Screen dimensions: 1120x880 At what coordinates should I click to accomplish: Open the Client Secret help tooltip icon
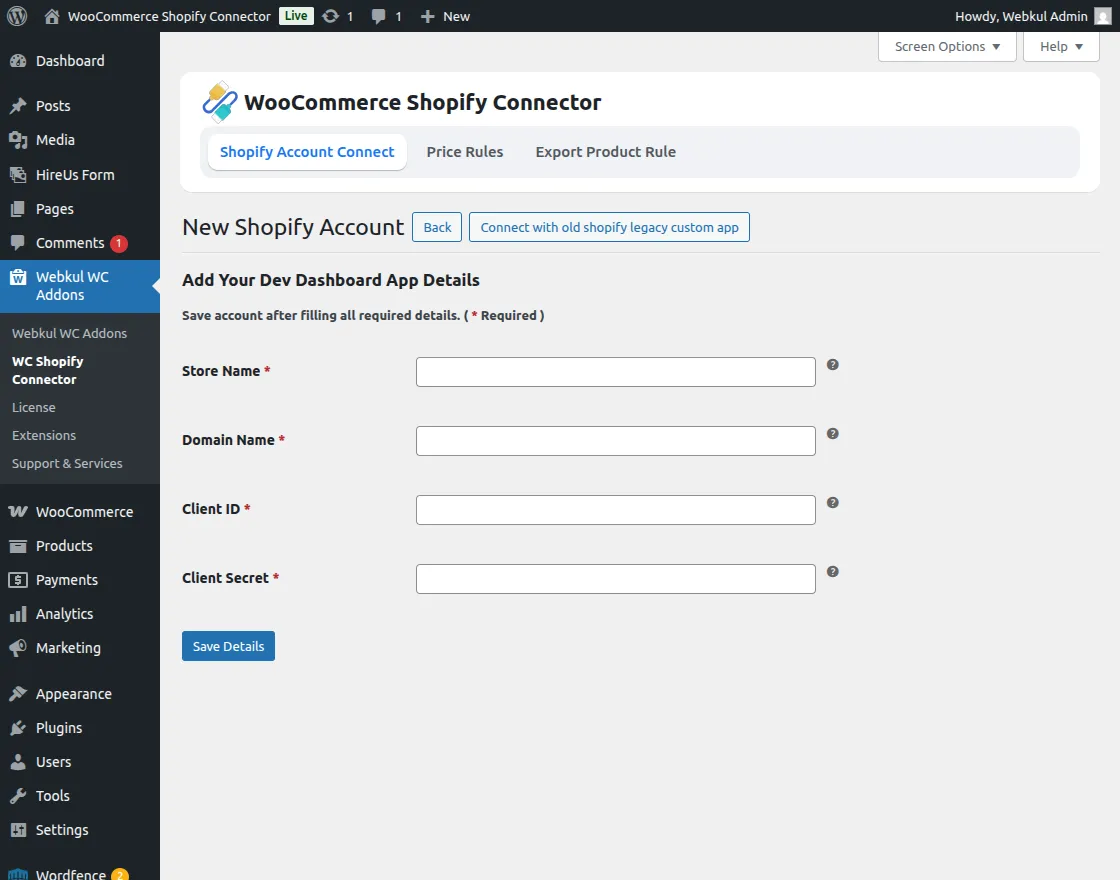pos(832,572)
